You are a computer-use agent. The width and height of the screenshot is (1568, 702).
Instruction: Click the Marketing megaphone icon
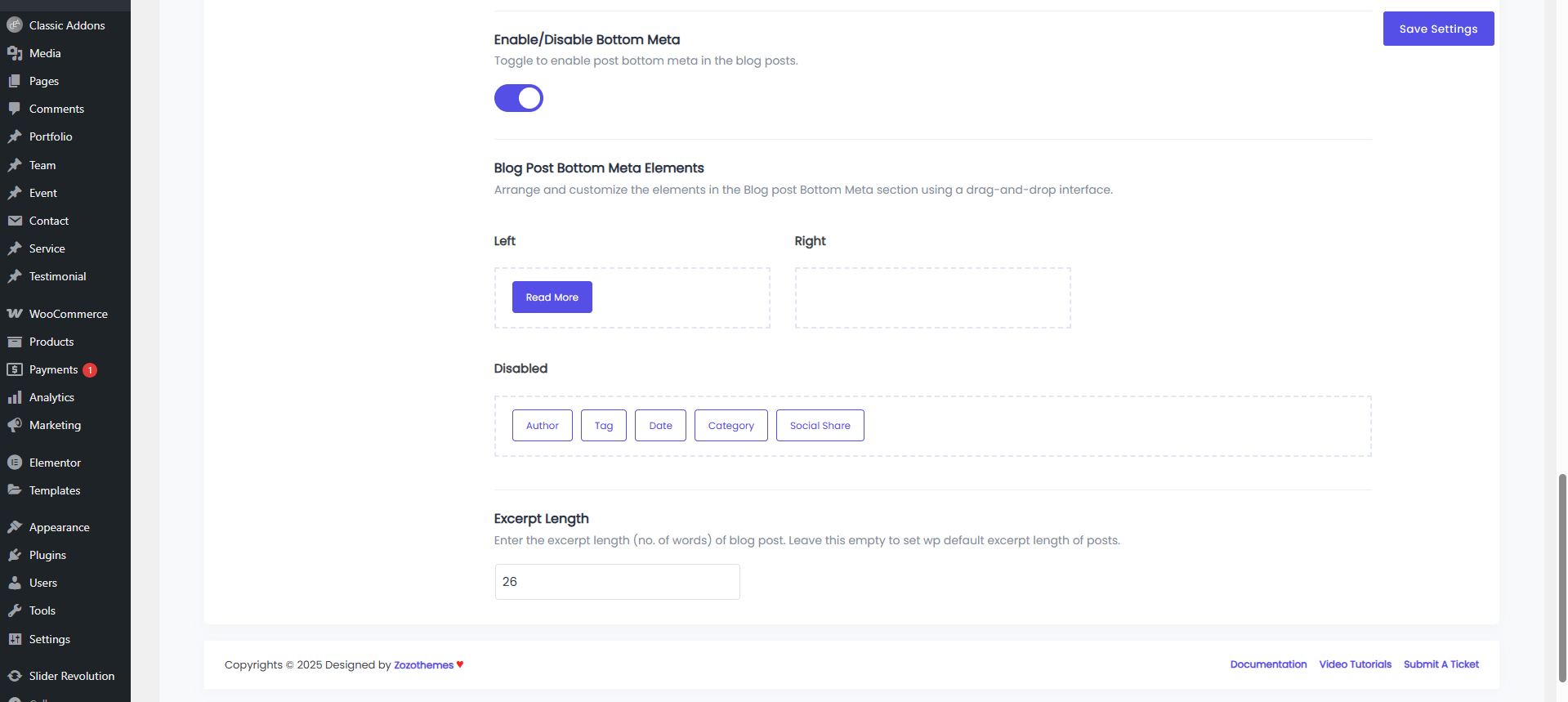(x=15, y=425)
